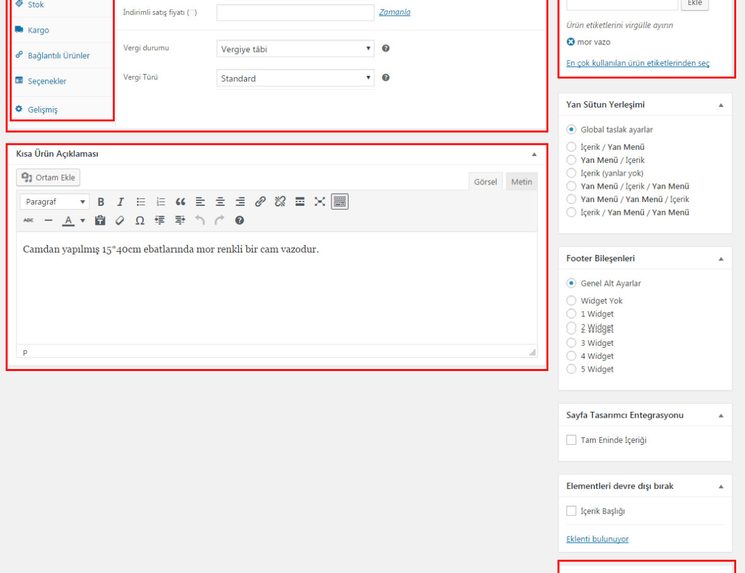This screenshot has height=573, width=745.
Task: Remove the 'mor vazo' tag
Action: pos(571,42)
